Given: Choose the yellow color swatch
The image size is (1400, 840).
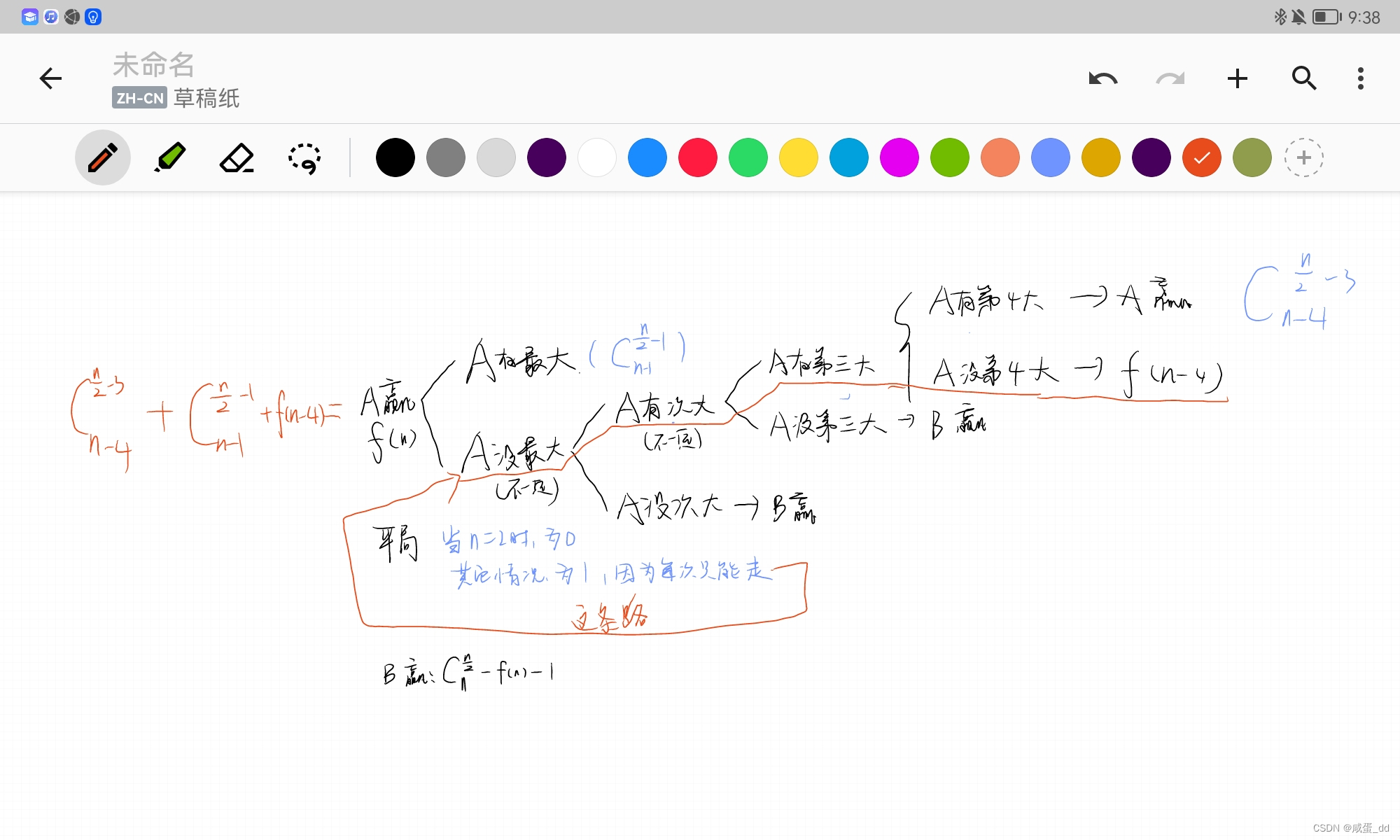Looking at the screenshot, I should 798,157.
